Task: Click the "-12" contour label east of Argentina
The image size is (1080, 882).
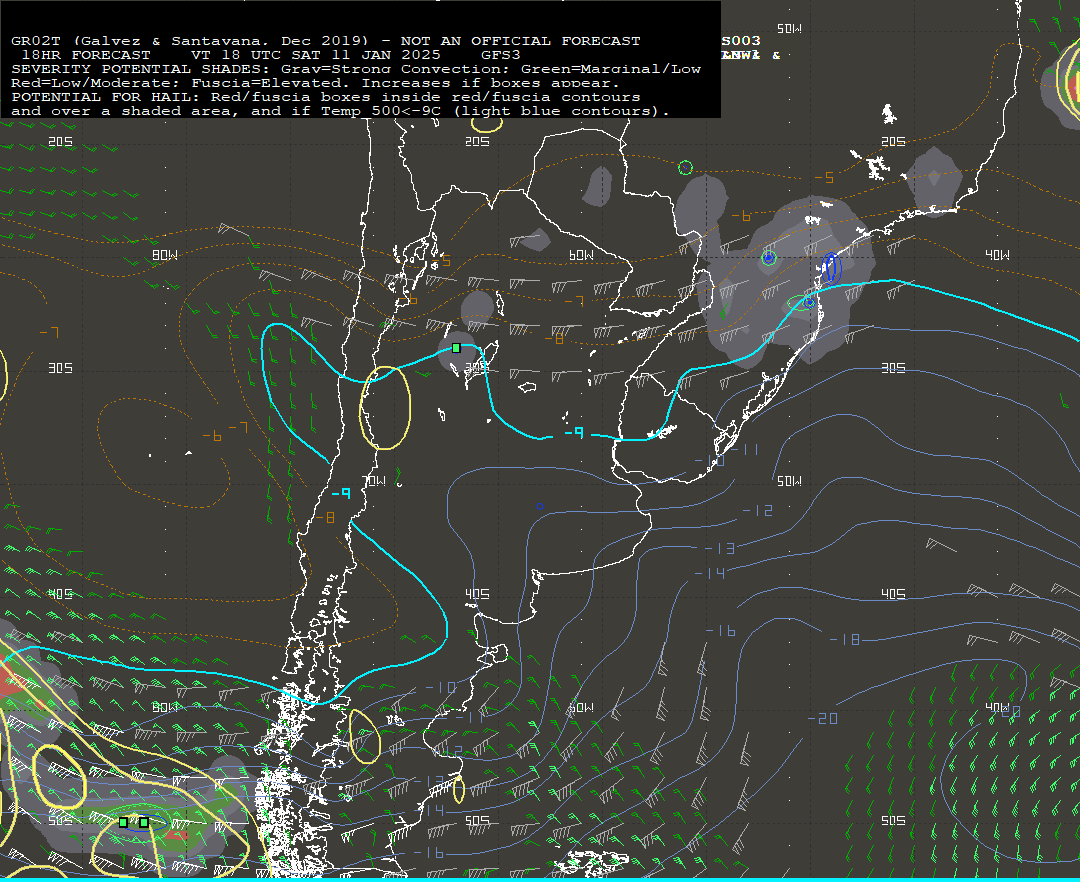Action: tap(758, 510)
